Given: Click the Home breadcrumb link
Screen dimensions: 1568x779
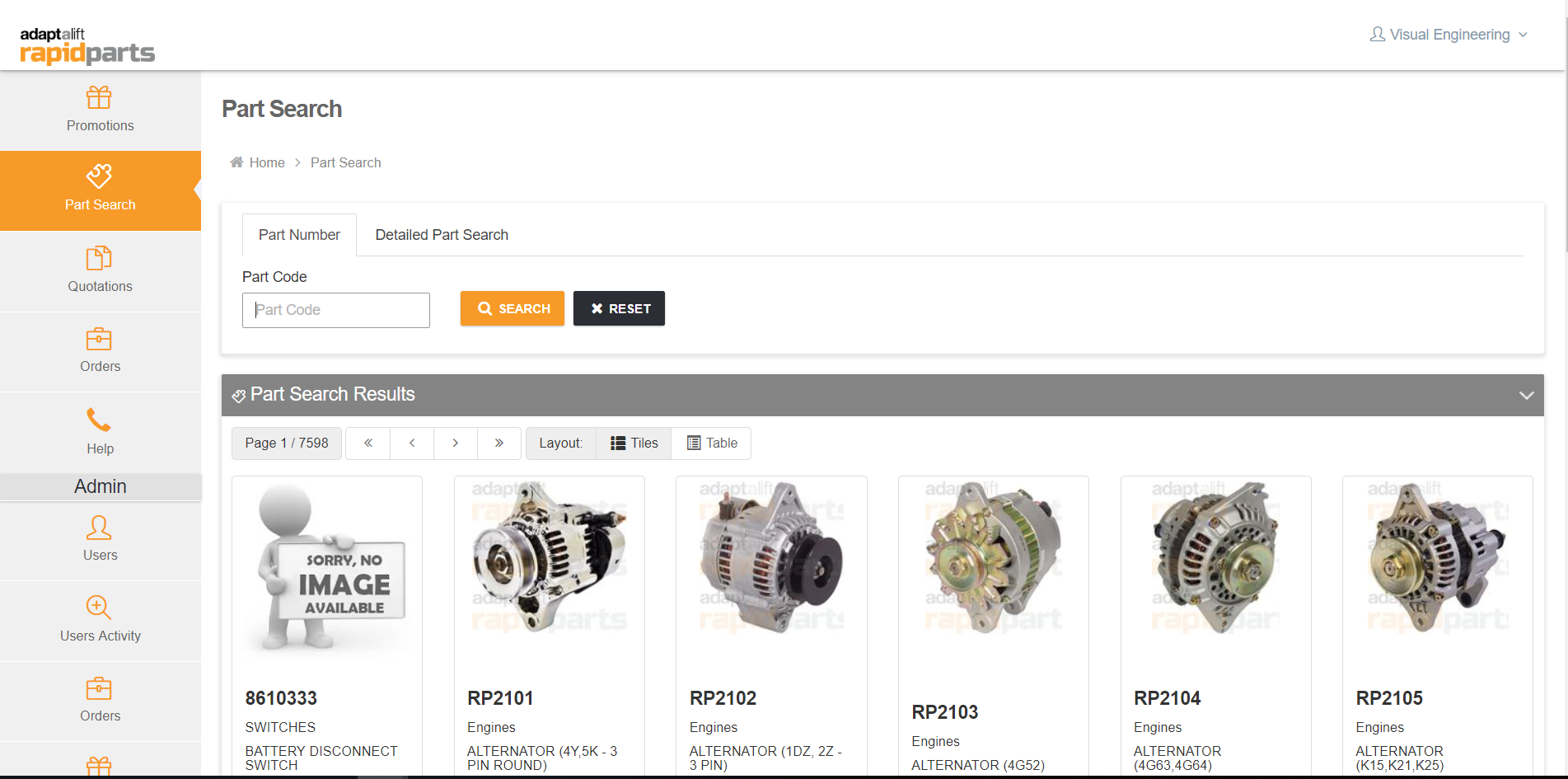Looking at the screenshot, I should coord(267,162).
